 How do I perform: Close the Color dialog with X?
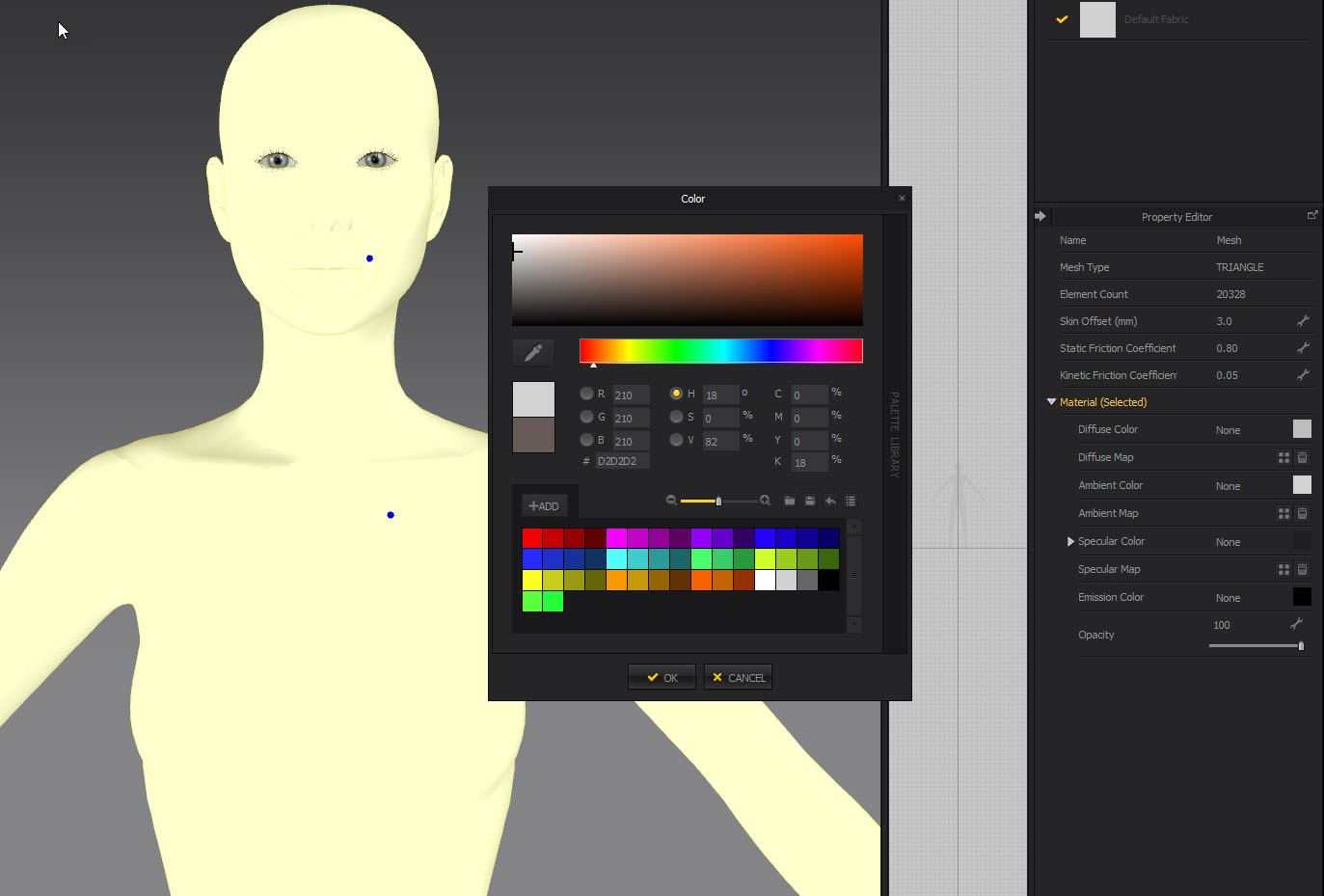[x=902, y=198]
